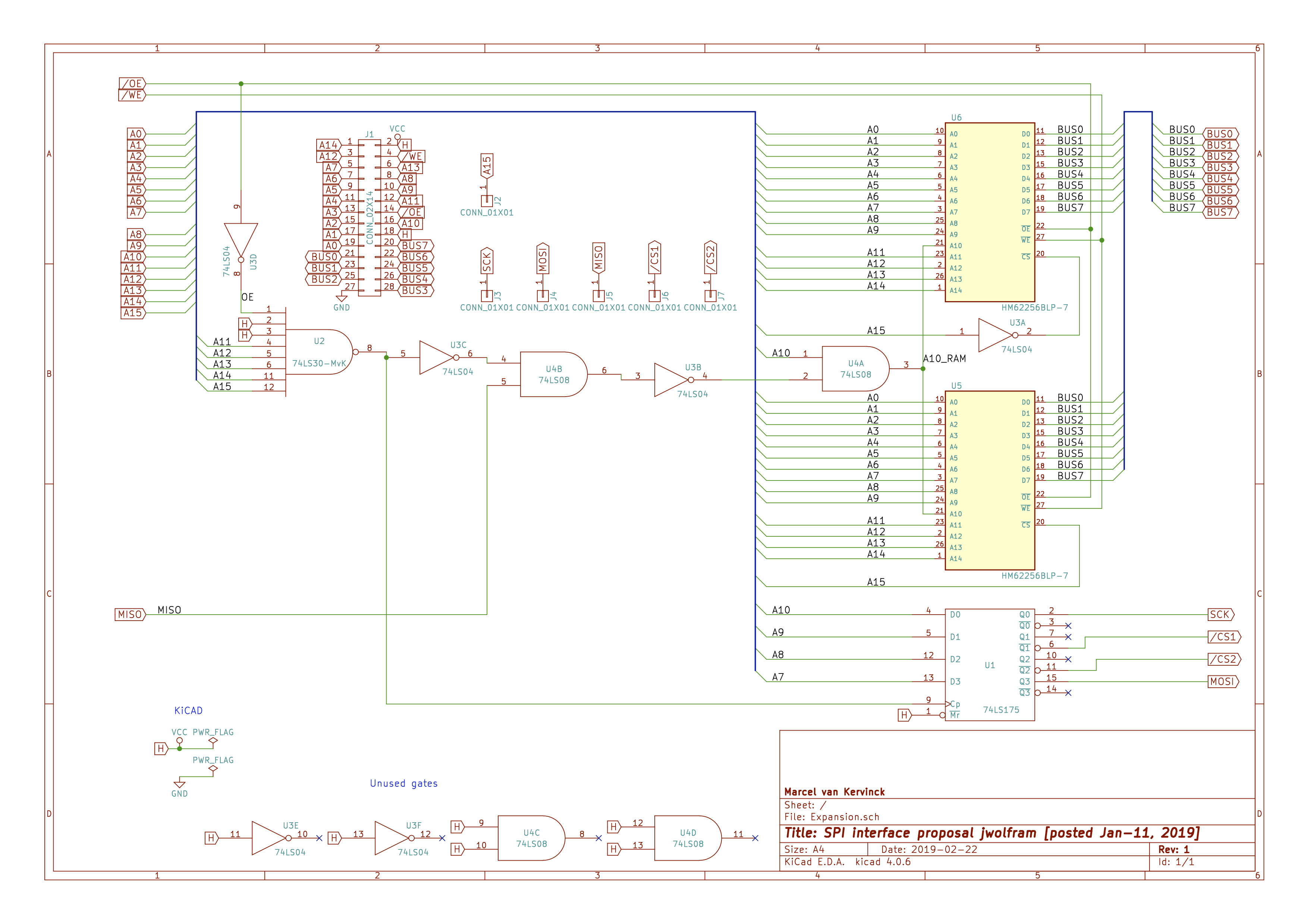Select the /CS2 output label on right

1224,659
